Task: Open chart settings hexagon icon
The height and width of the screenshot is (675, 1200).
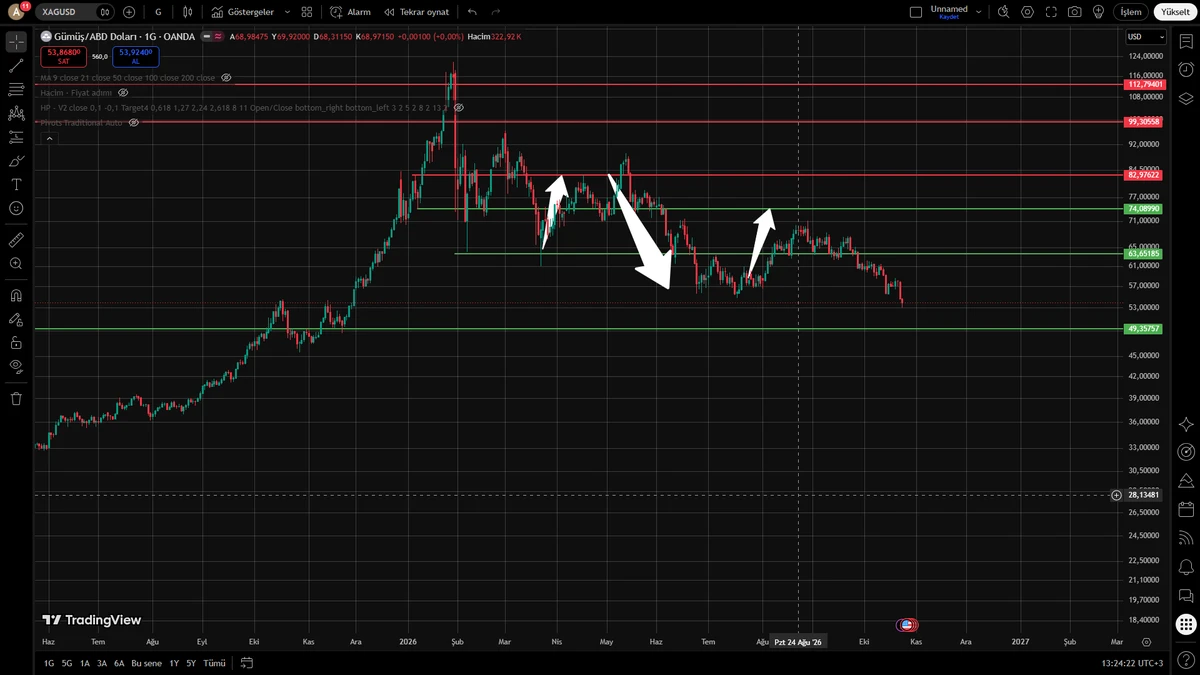Action: (x=1027, y=12)
